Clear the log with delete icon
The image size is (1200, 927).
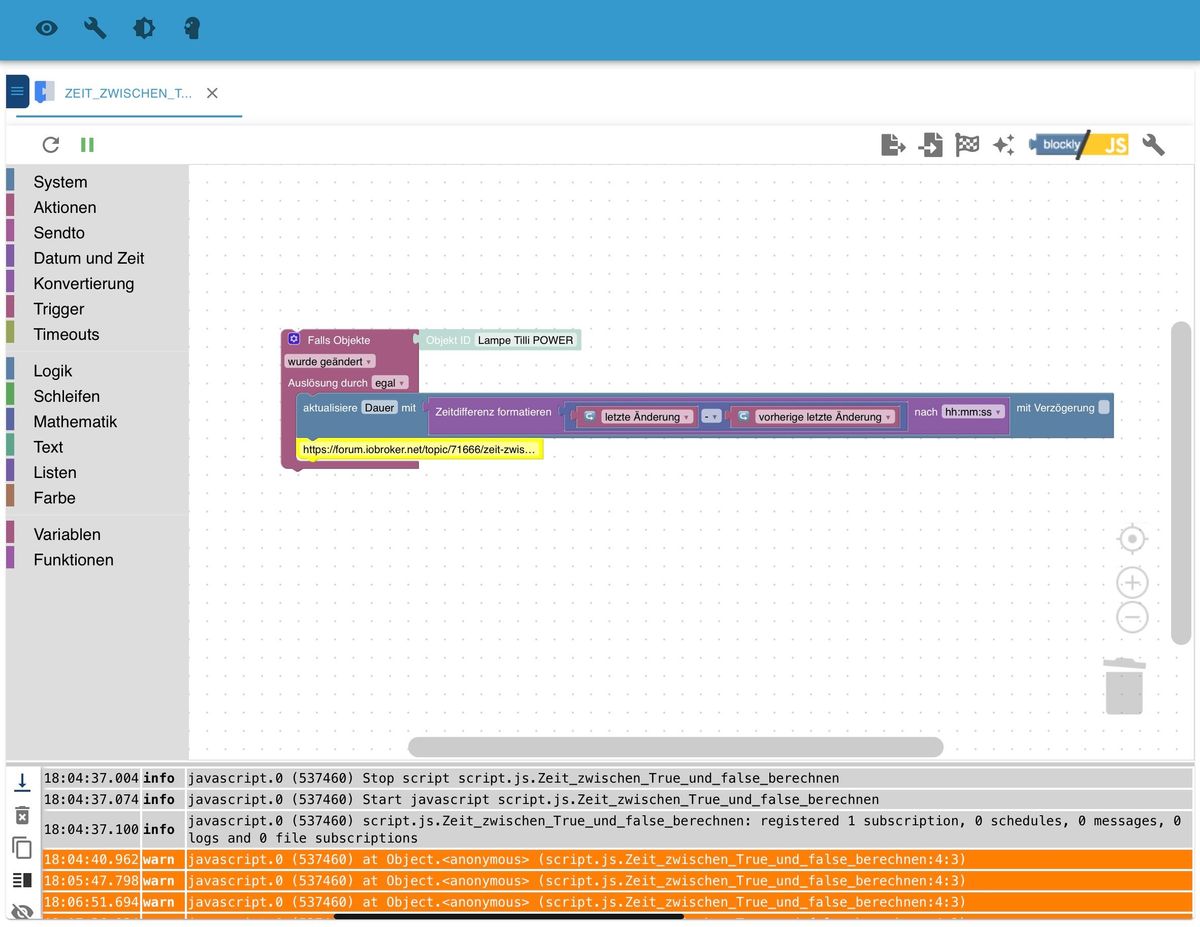22,816
